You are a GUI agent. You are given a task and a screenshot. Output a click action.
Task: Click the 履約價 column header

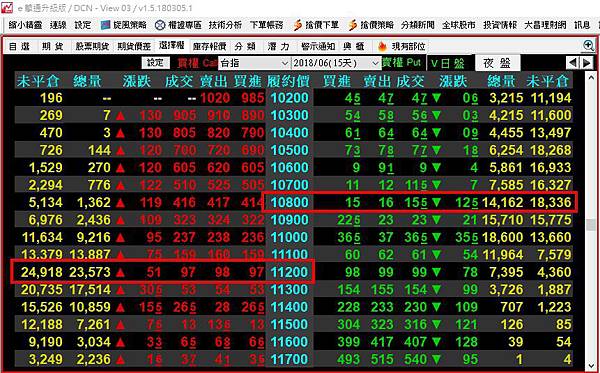click(289, 81)
